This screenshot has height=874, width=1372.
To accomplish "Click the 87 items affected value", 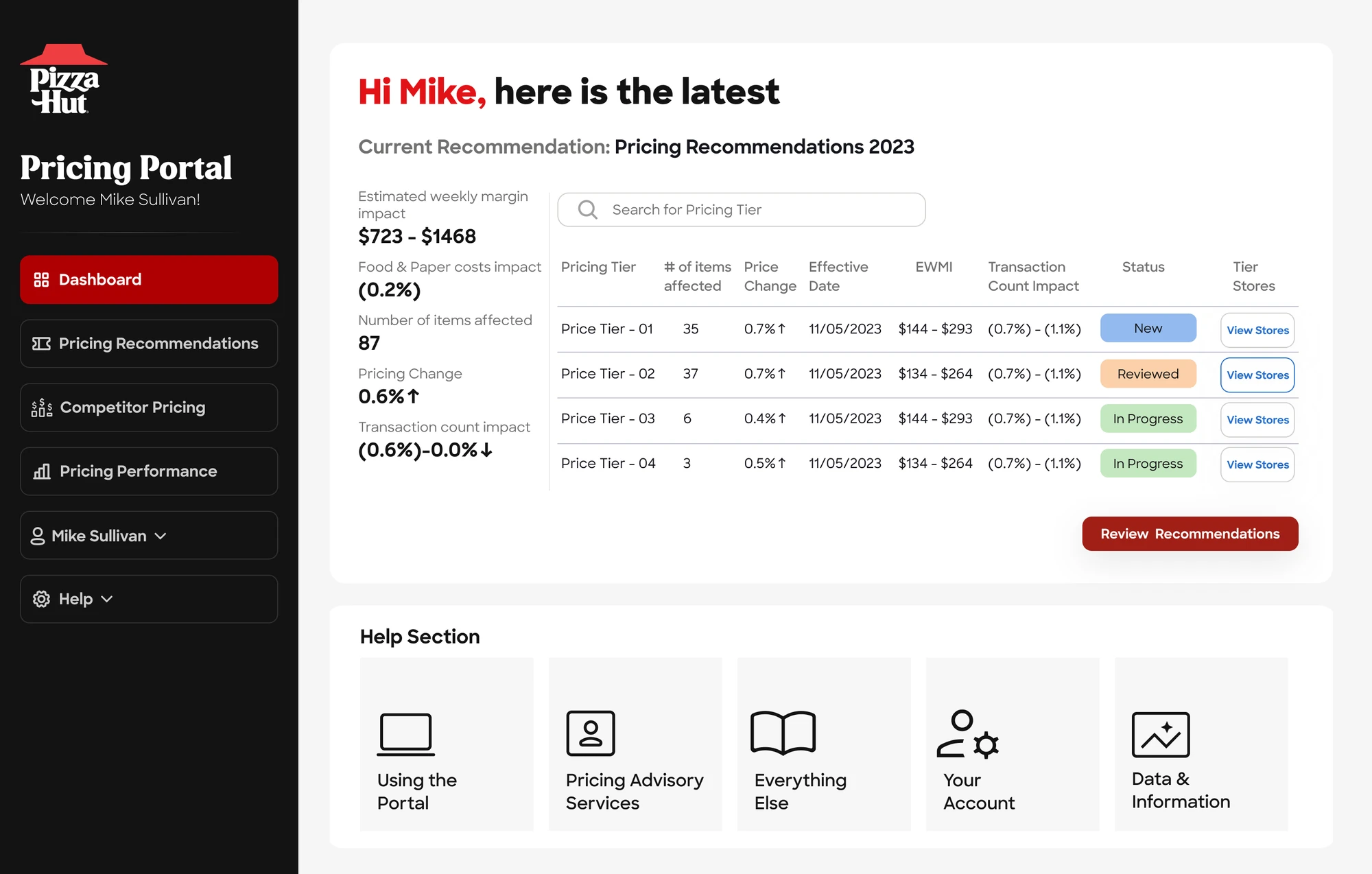I will coord(369,343).
